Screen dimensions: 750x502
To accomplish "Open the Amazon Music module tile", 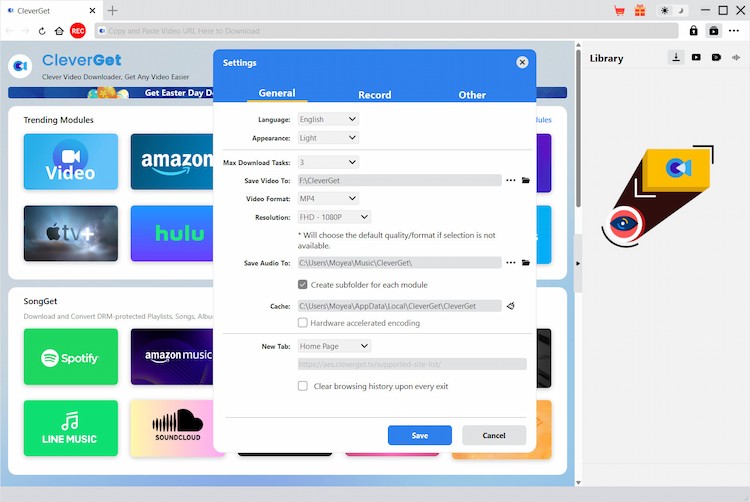I will click(172, 357).
